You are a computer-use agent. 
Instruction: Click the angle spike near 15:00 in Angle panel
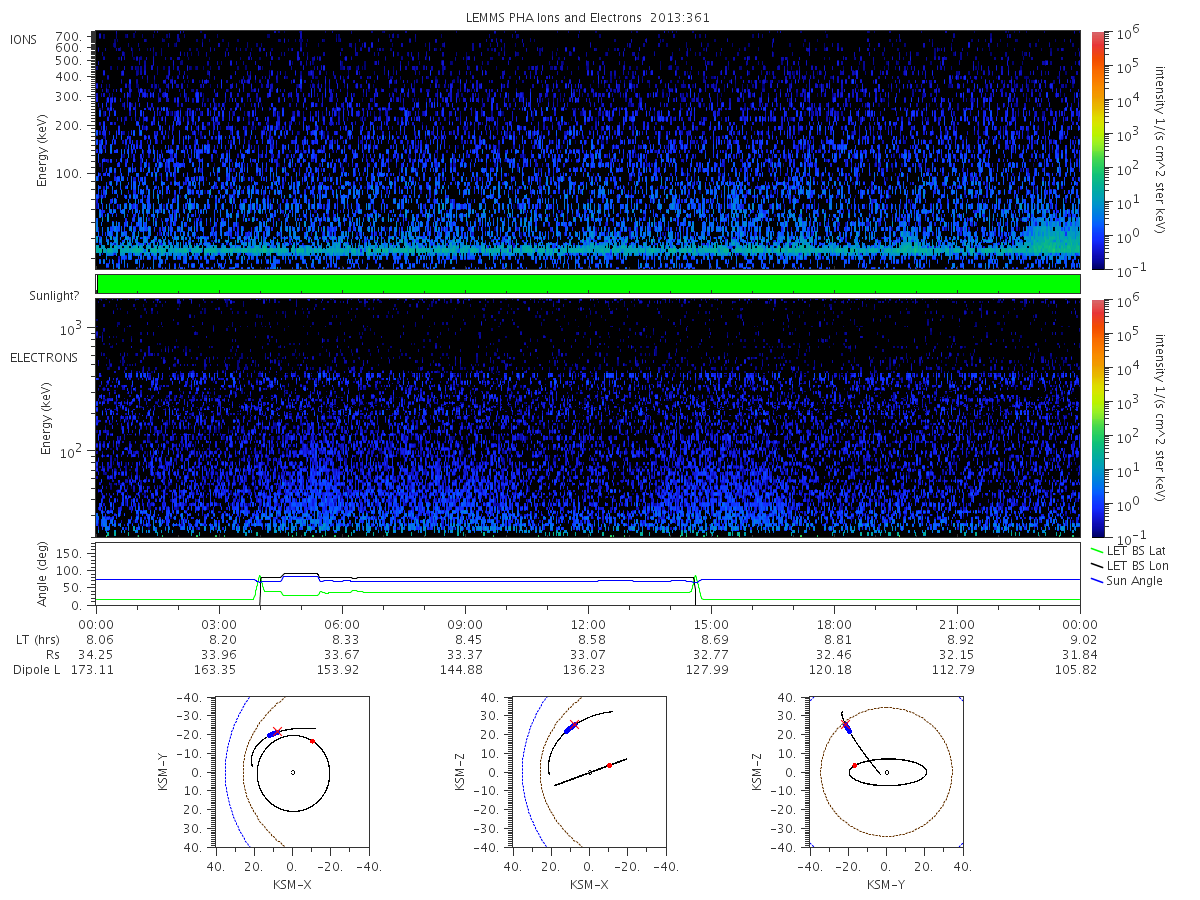click(695, 584)
